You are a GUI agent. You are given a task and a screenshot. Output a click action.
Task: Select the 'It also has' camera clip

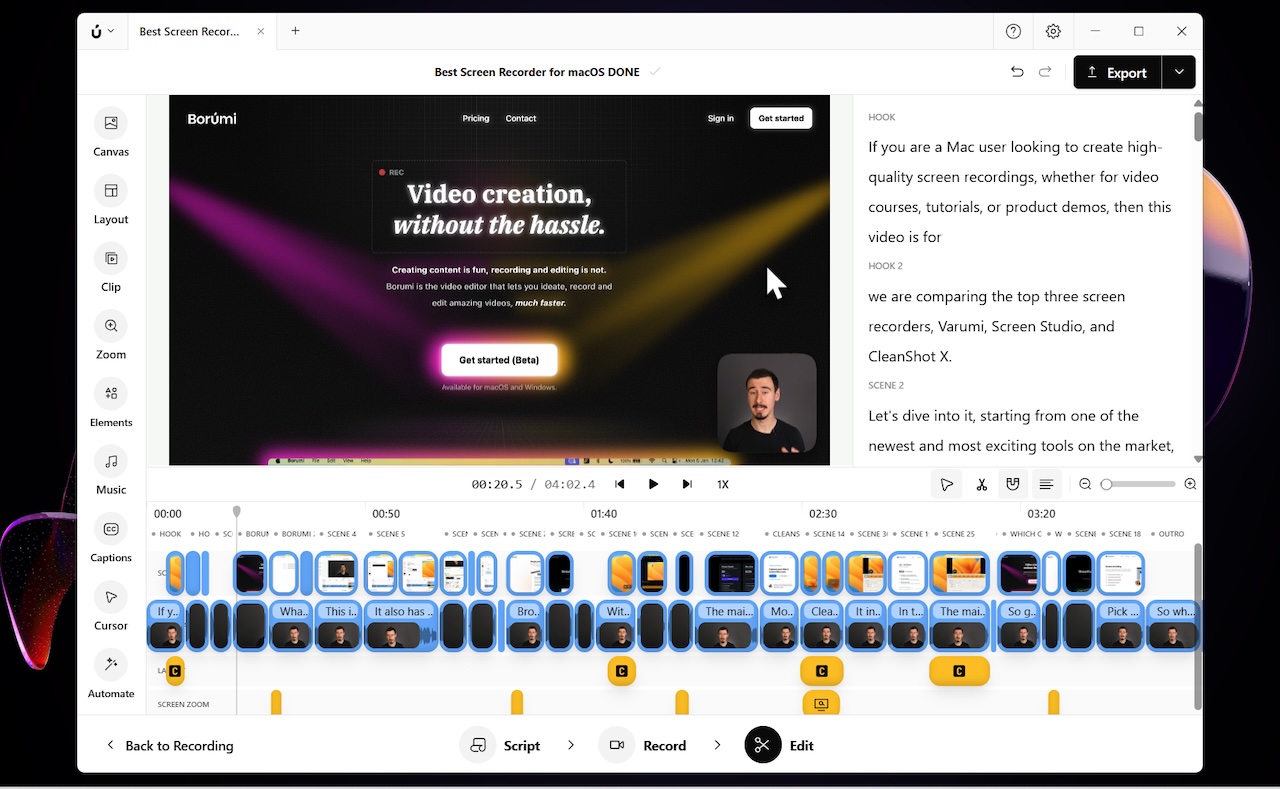tap(401, 625)
